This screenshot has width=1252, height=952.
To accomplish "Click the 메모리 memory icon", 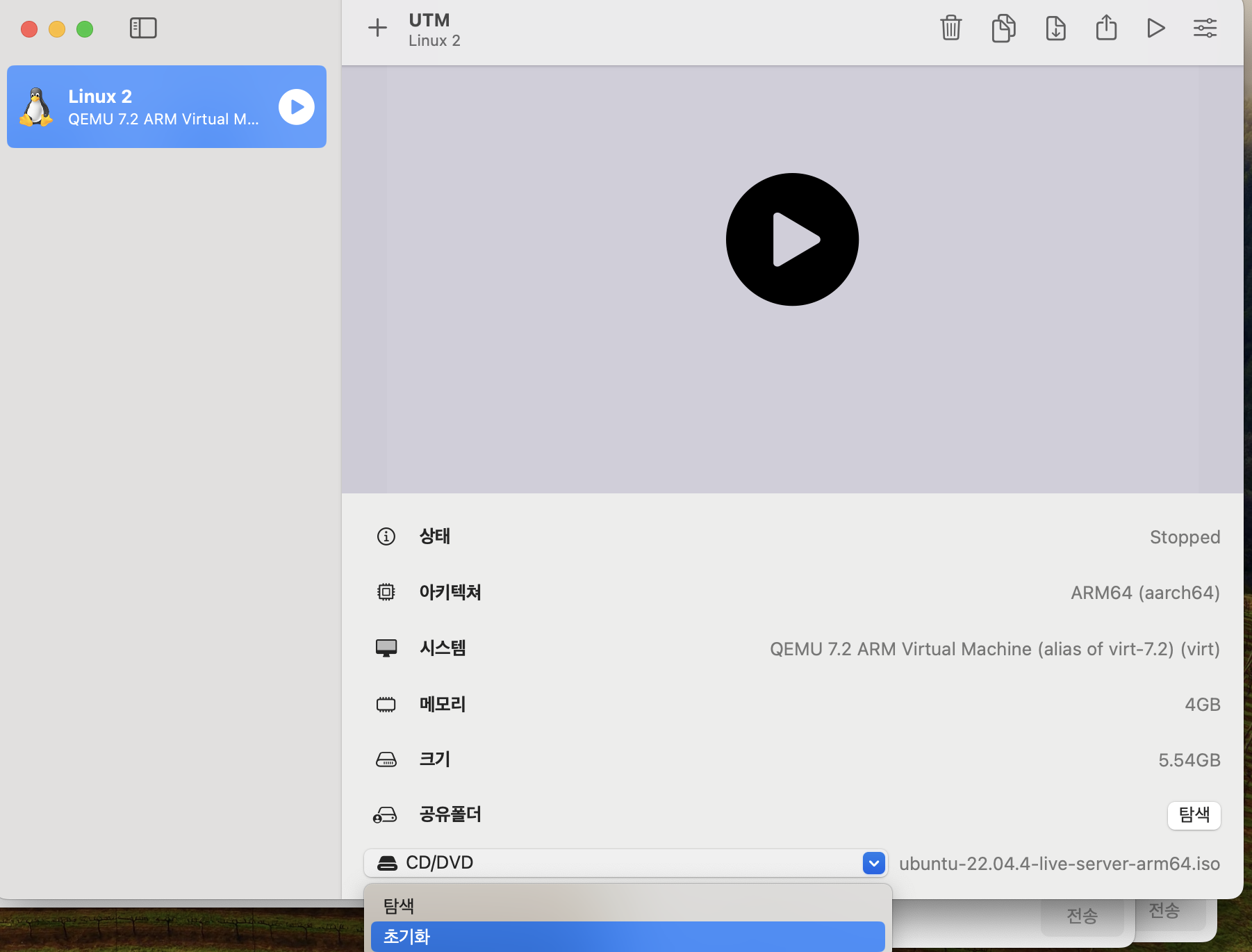I will [386, 705].
